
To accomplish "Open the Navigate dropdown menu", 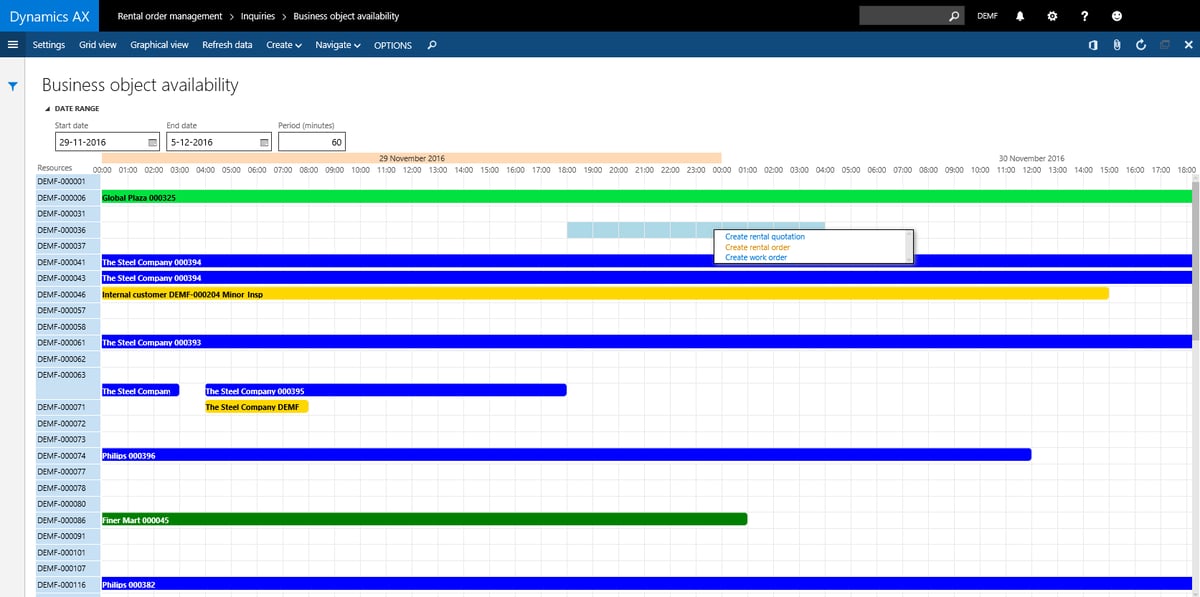I will click(339, 45).
